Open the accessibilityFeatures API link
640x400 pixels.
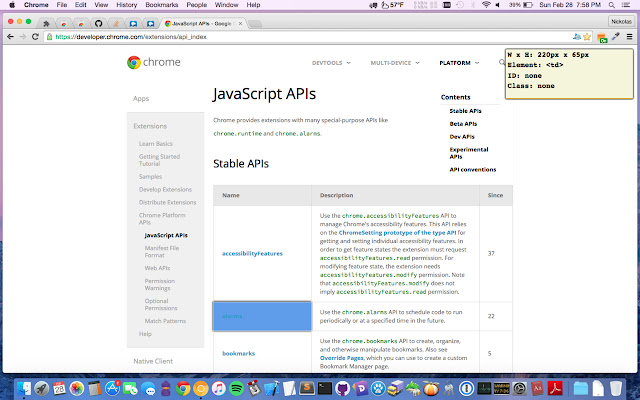[252, 253]
